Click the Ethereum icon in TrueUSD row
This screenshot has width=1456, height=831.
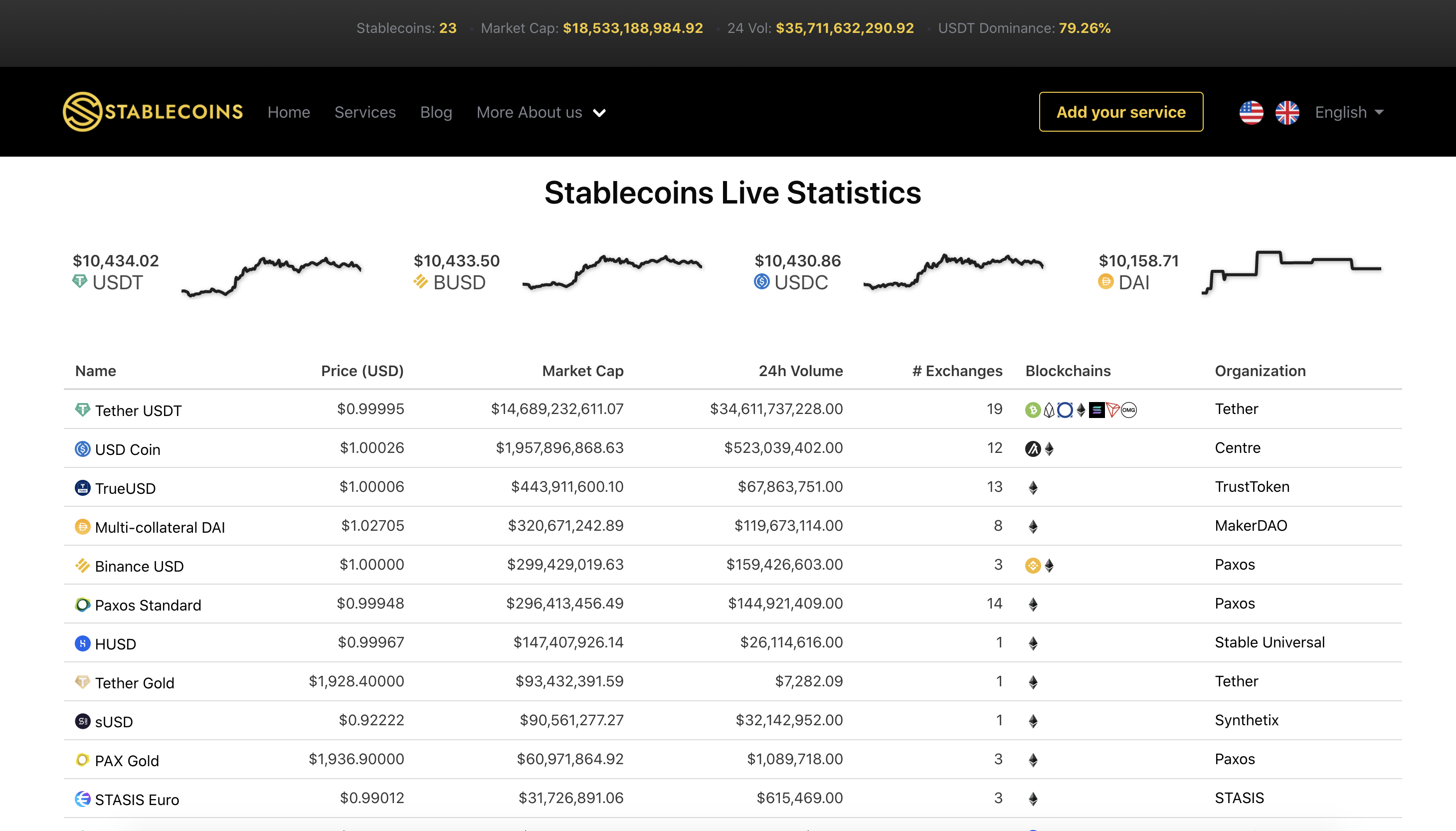[1033, 487]
